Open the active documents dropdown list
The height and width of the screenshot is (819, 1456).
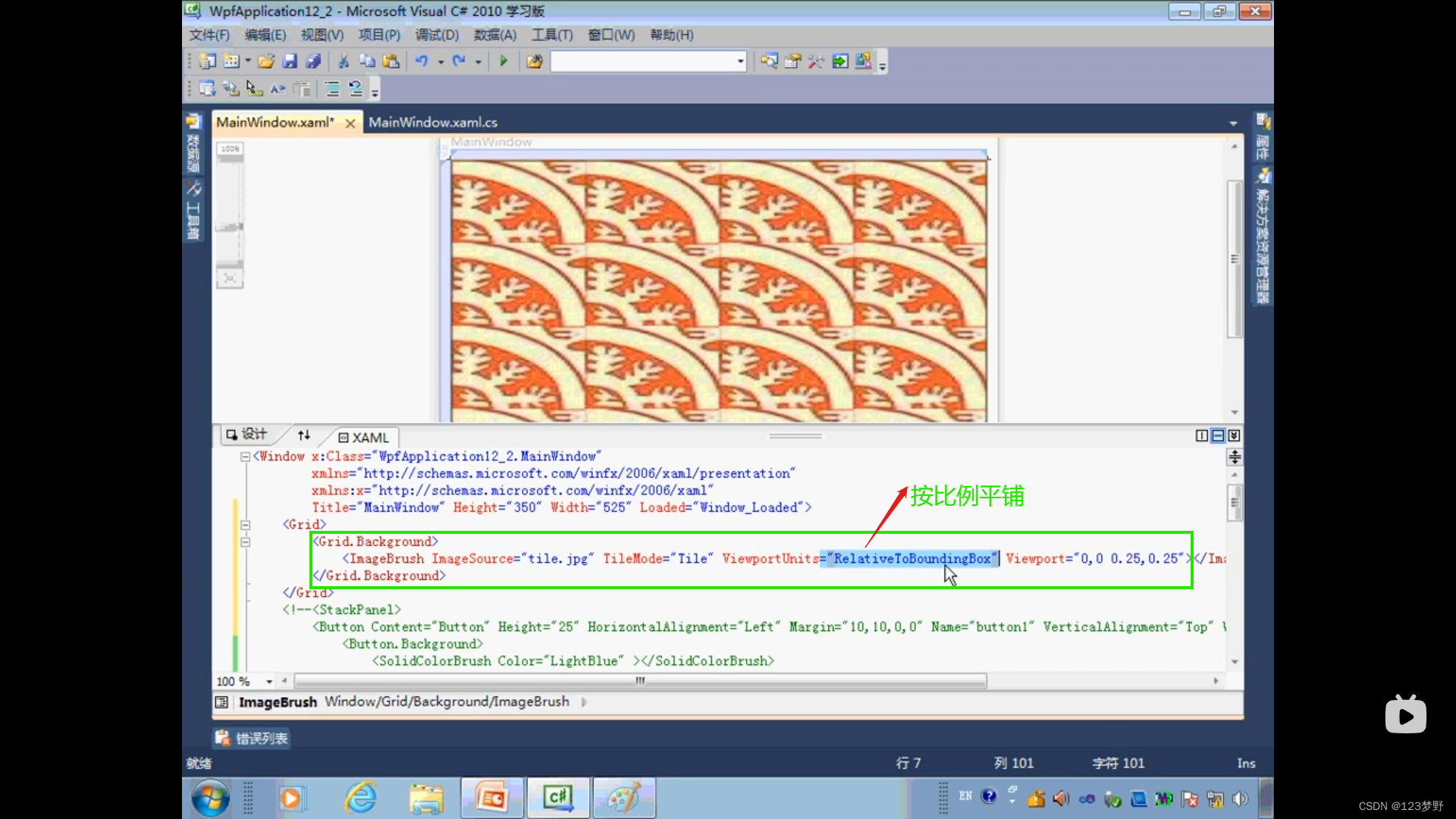(x=1233, y=123)
